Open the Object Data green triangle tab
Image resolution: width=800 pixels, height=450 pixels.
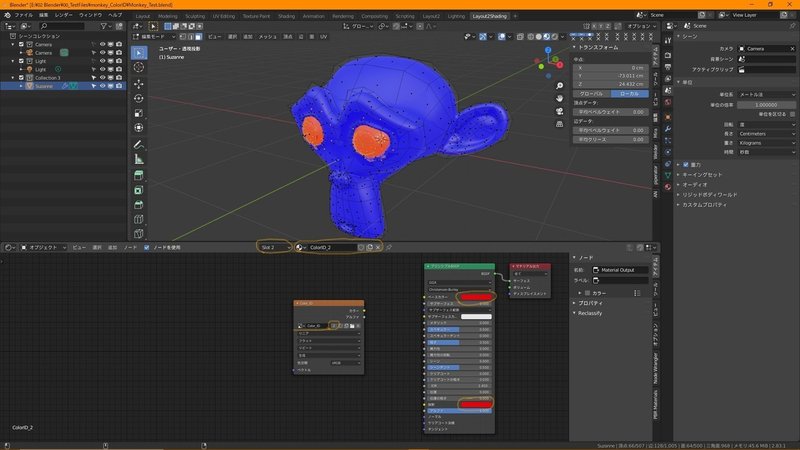click(x=668, y=175)
